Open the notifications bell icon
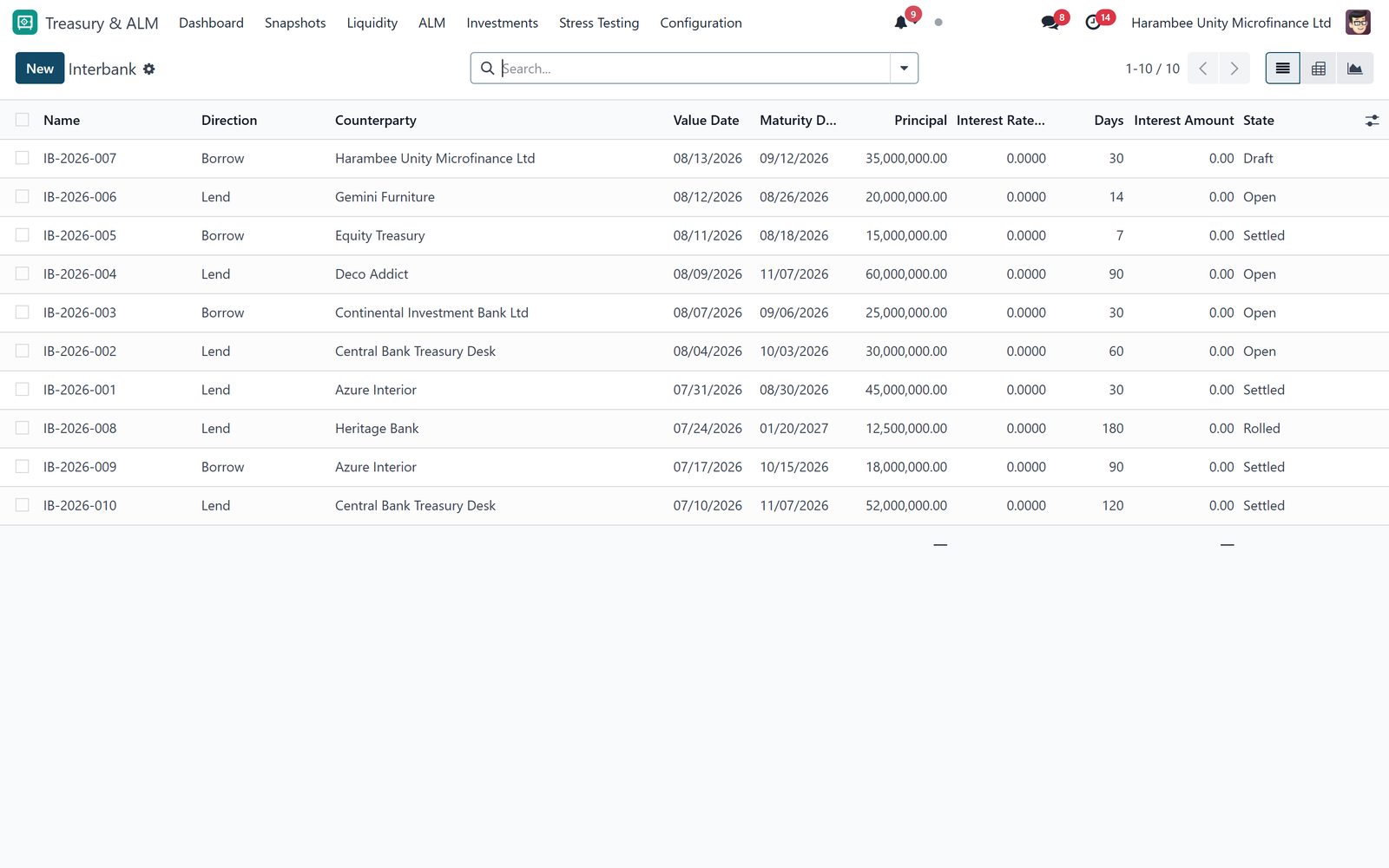This screenshot has width=1389, height=868. tap(901, 23)
